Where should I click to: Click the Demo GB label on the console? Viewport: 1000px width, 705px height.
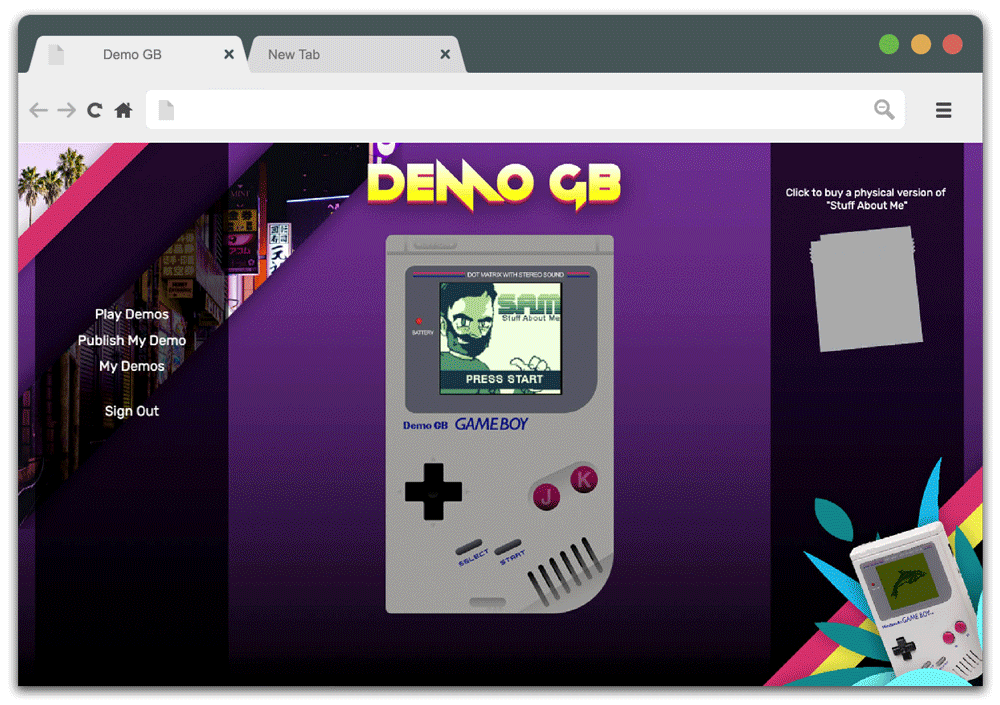pos(425,426)
